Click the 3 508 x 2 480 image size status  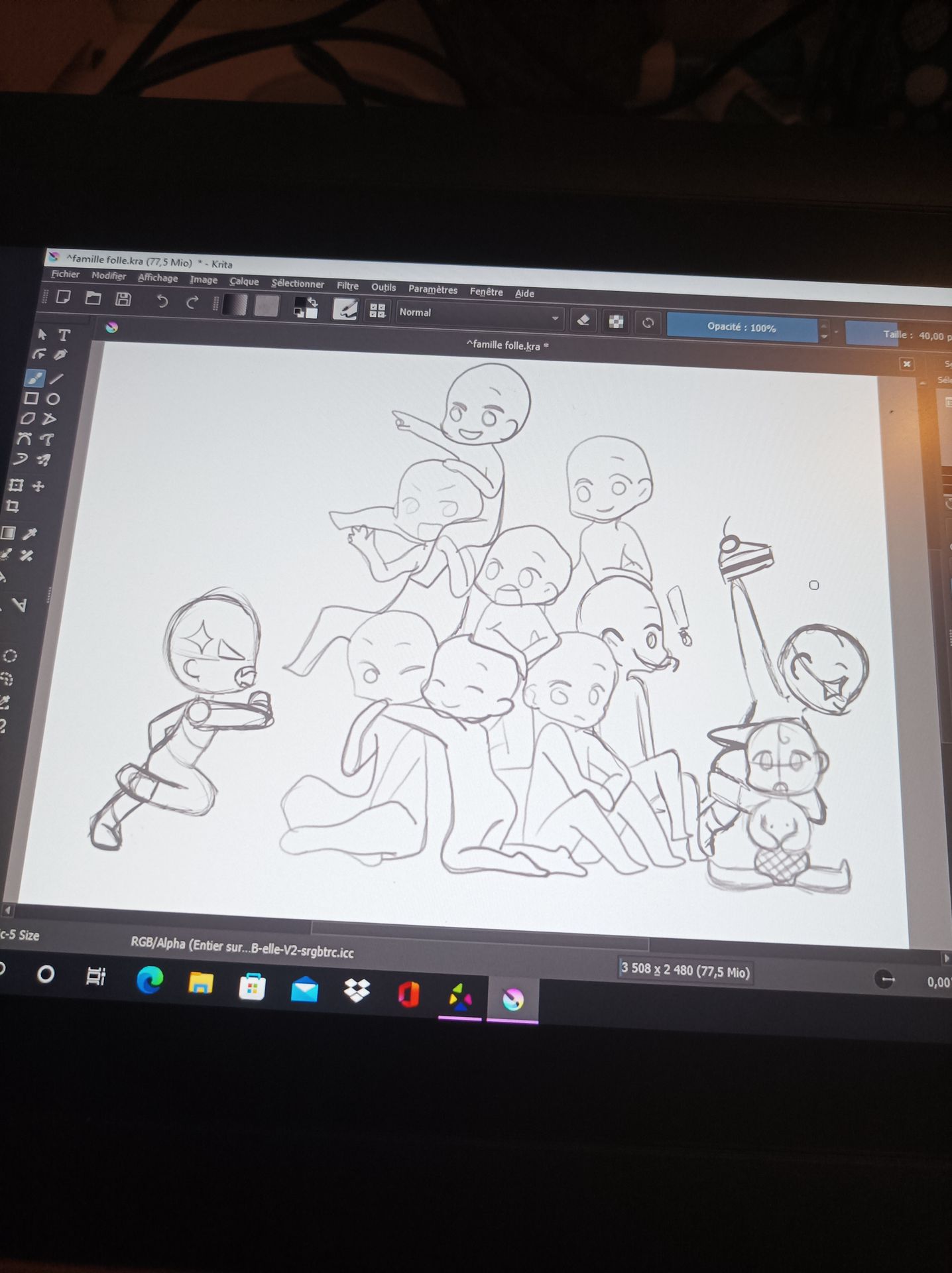click(685, 970)
